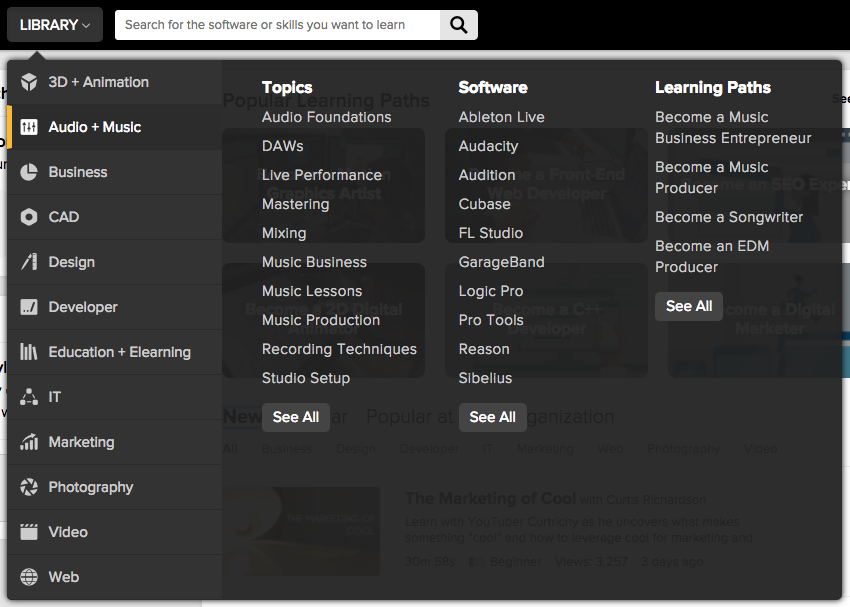Click the magnifying glass search button

pyautogui.click(x=459, y=25)
